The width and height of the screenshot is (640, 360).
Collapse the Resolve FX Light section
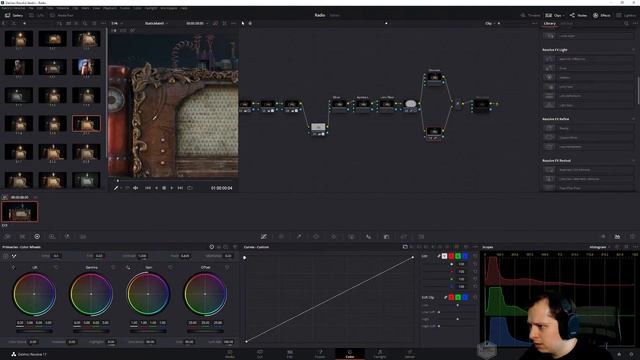[x=633, y=50]
